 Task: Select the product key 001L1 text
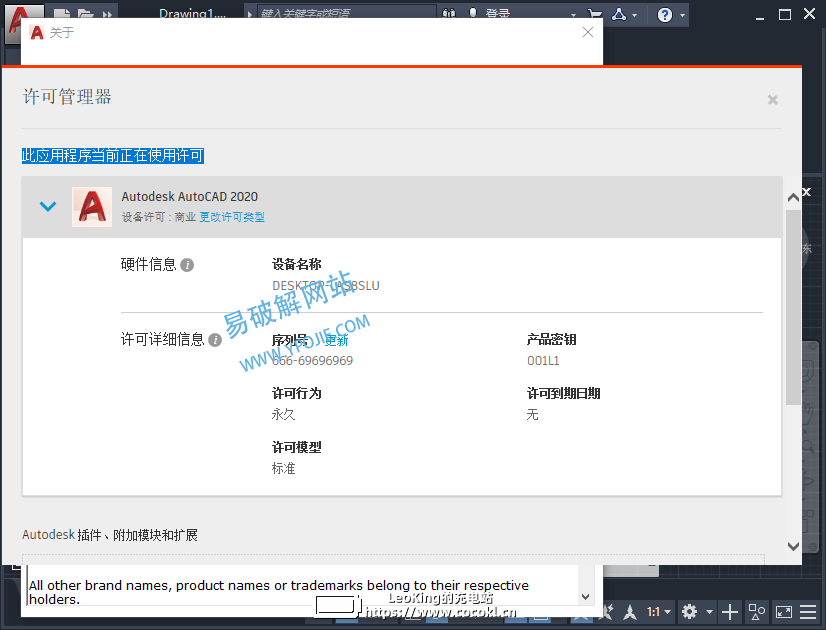point(543,361)
